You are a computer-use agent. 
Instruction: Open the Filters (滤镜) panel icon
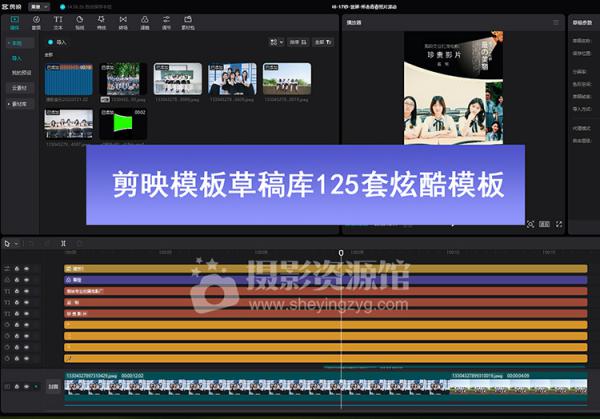point(145,21)
